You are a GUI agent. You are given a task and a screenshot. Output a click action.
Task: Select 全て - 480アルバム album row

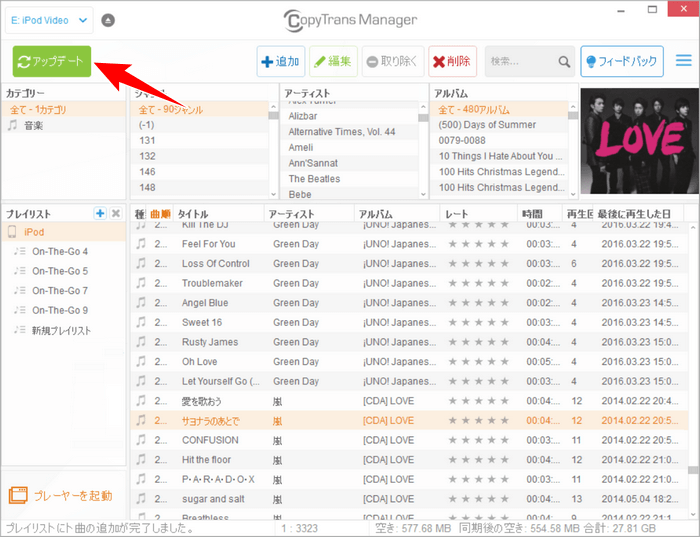coord(499,110)
